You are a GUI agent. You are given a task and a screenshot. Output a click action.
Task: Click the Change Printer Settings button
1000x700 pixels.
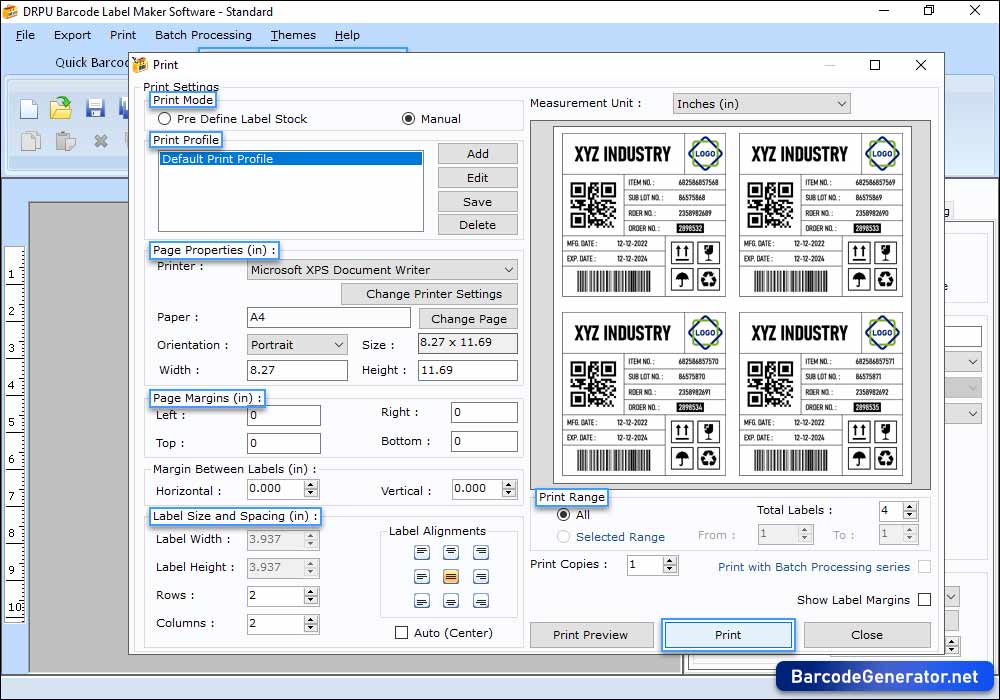[x=429, y=294]
